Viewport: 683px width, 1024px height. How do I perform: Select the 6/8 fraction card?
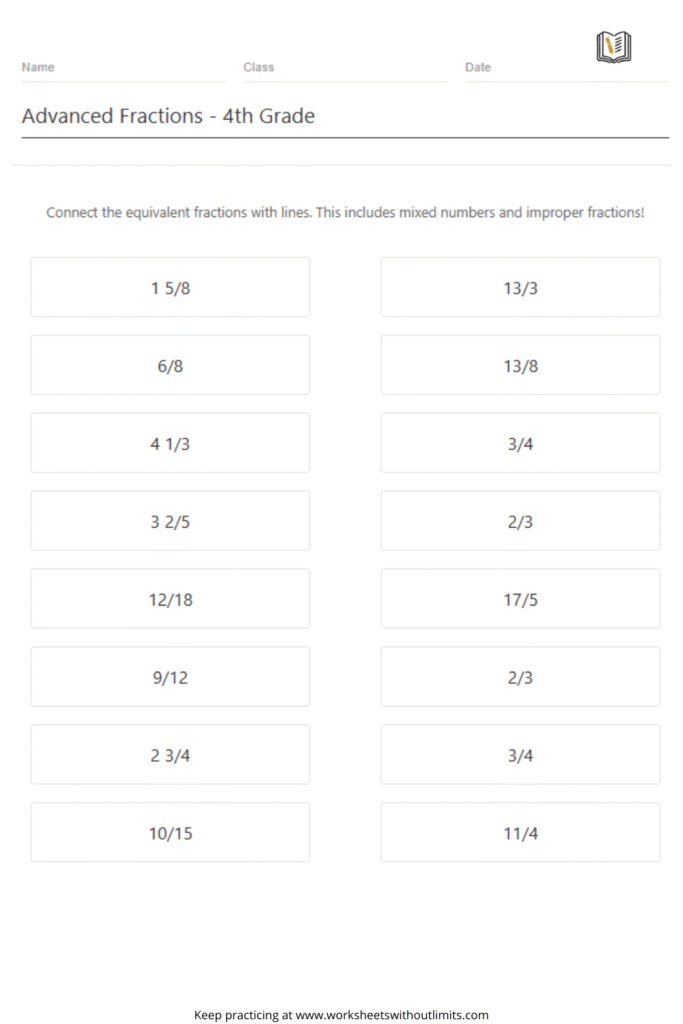coord(170,365)
